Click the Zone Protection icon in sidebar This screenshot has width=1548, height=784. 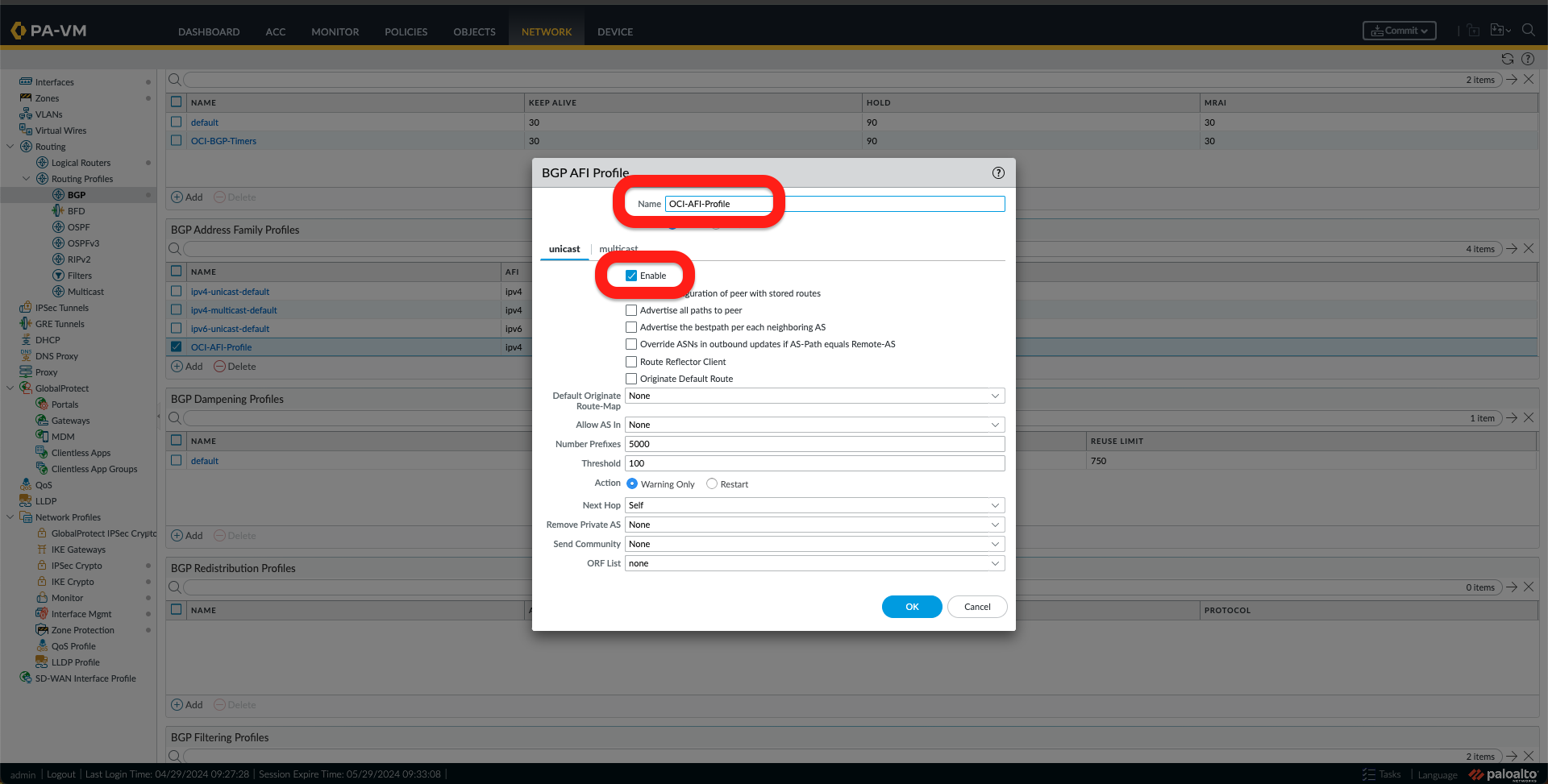coord(42,630)
